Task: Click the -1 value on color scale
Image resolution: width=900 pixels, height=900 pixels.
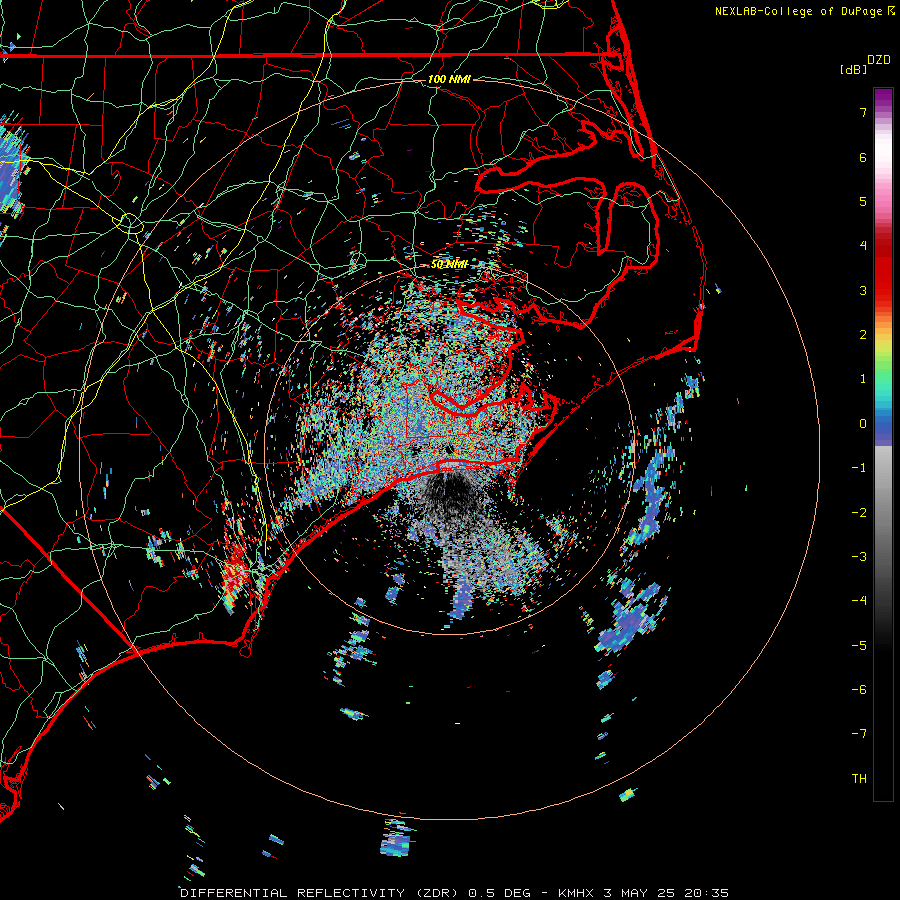Action: [859, 468]
